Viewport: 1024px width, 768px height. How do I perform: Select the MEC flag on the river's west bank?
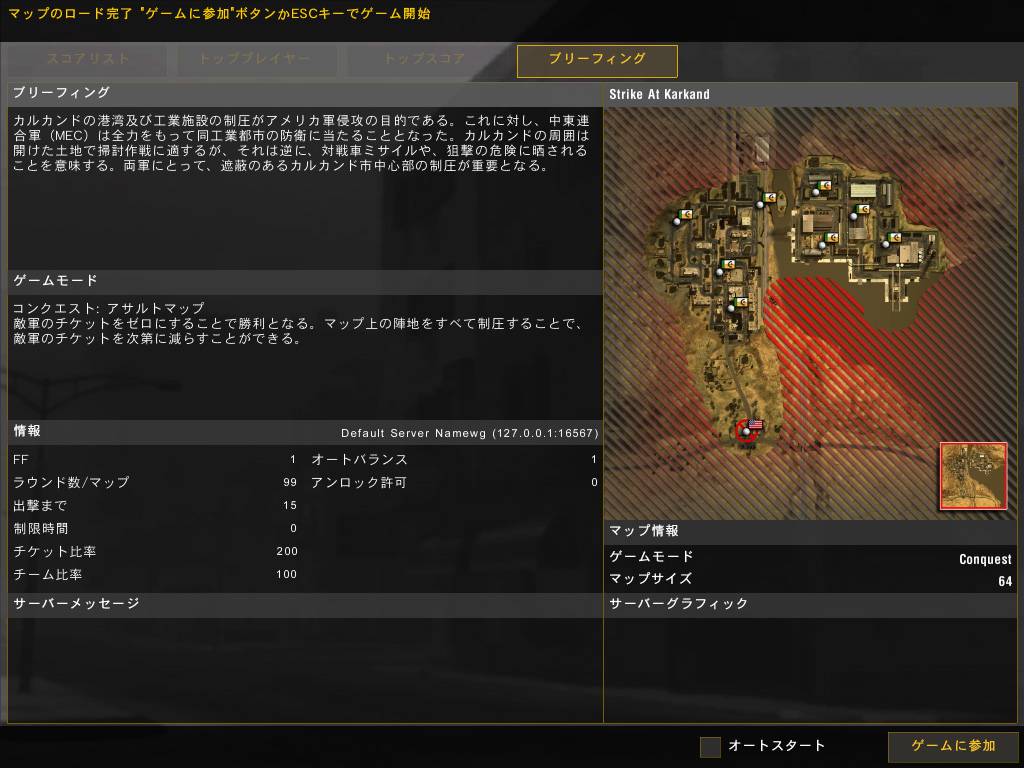coord(769,197)
